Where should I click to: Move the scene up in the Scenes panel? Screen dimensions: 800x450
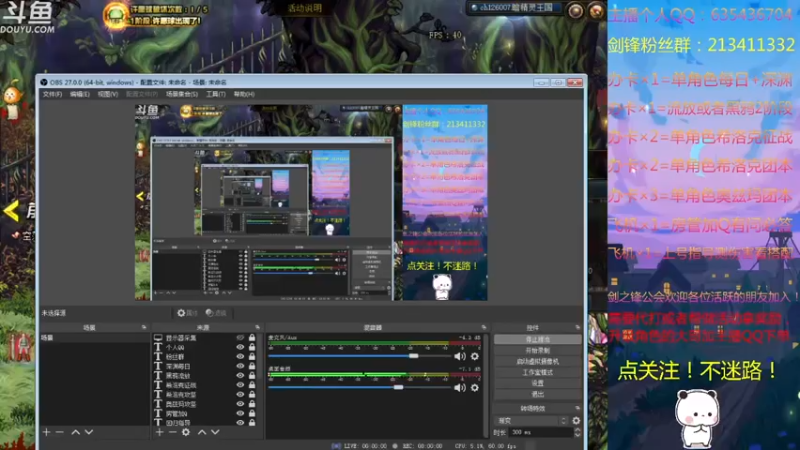(x=76, y=432)
